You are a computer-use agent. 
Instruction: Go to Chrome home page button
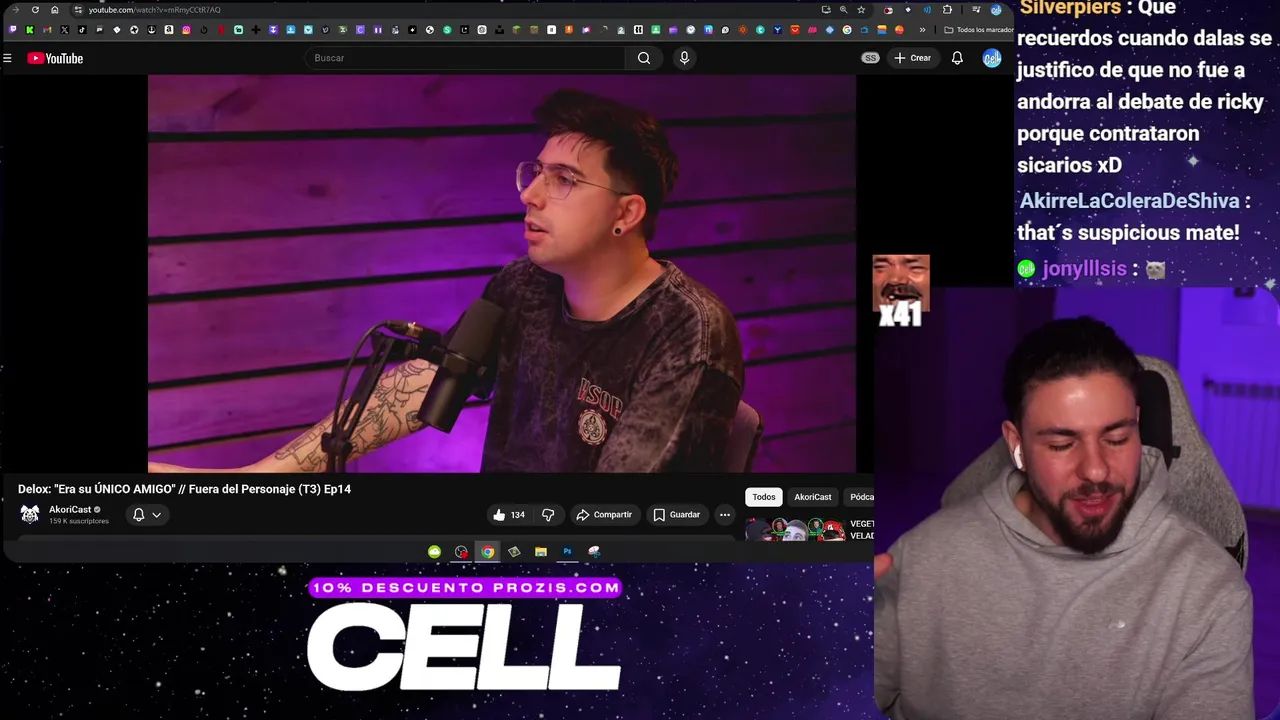point(55,10)
